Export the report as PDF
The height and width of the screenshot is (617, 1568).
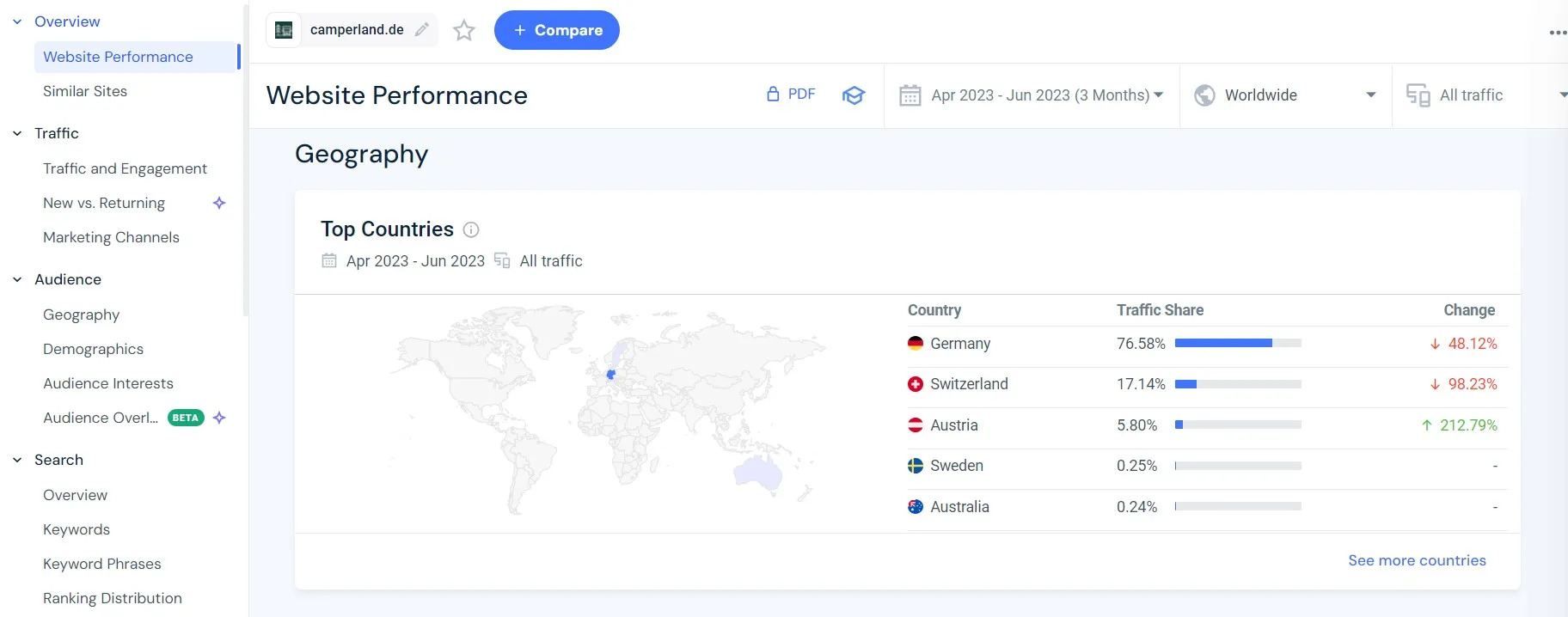791,95
